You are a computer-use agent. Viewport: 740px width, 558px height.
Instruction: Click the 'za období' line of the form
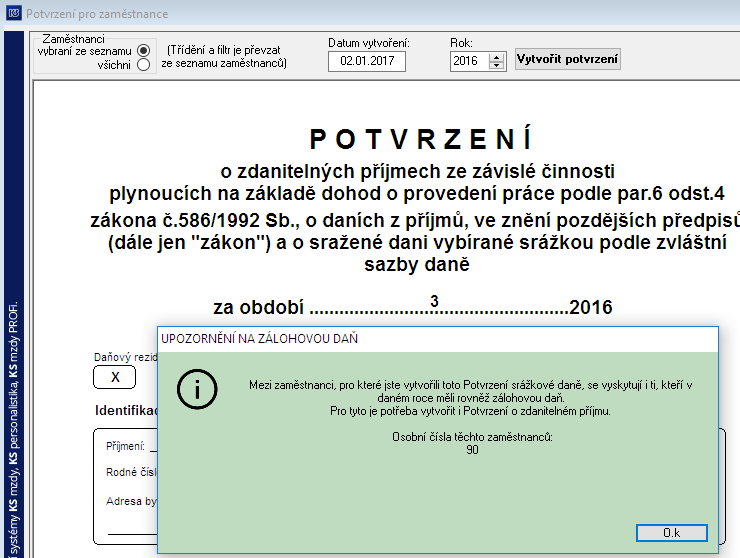coord(412,306)
